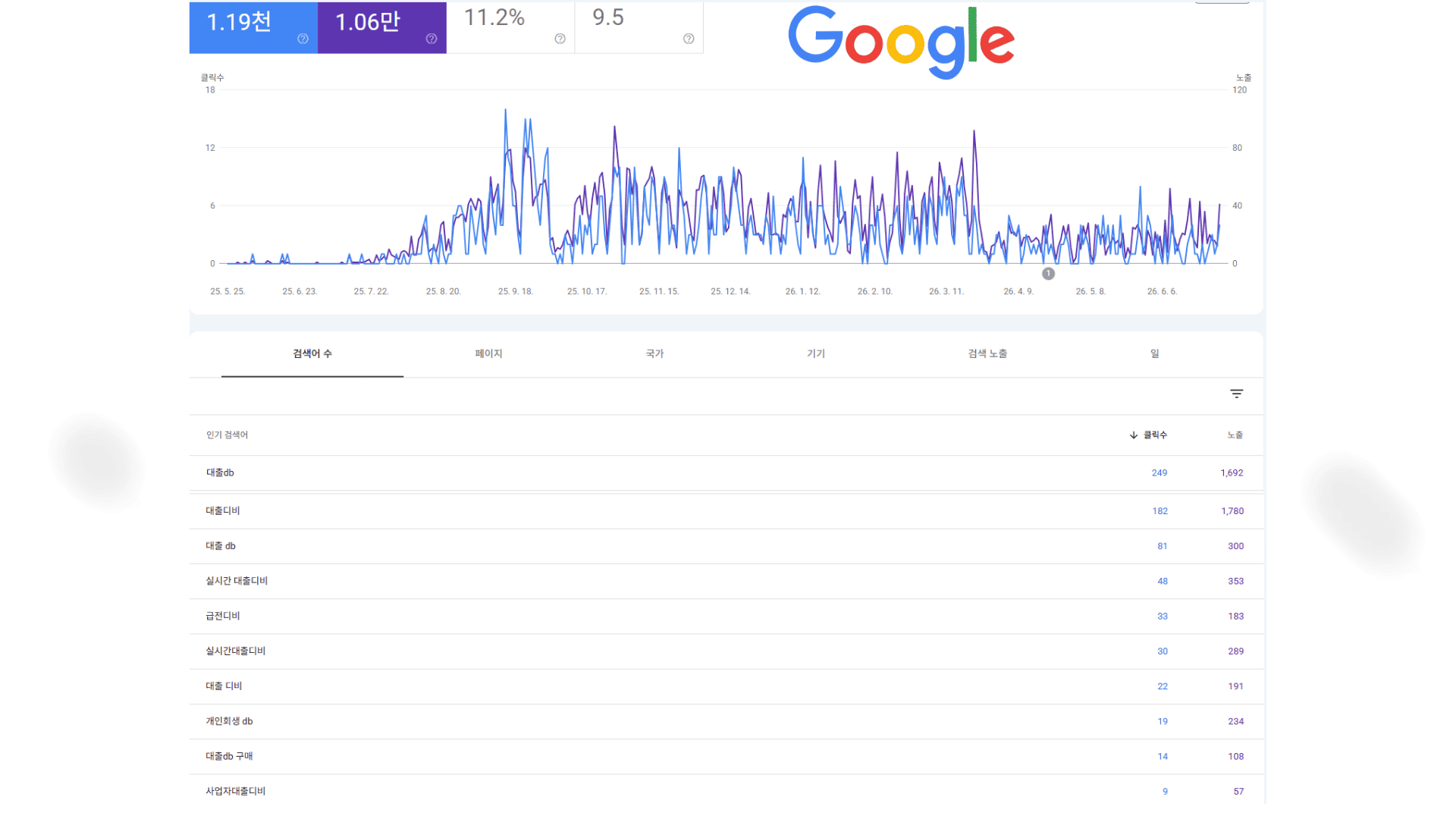Screen dimensions: 1456x819
Task: Click chart date label 25. 9. 18.
Action: 516,292
